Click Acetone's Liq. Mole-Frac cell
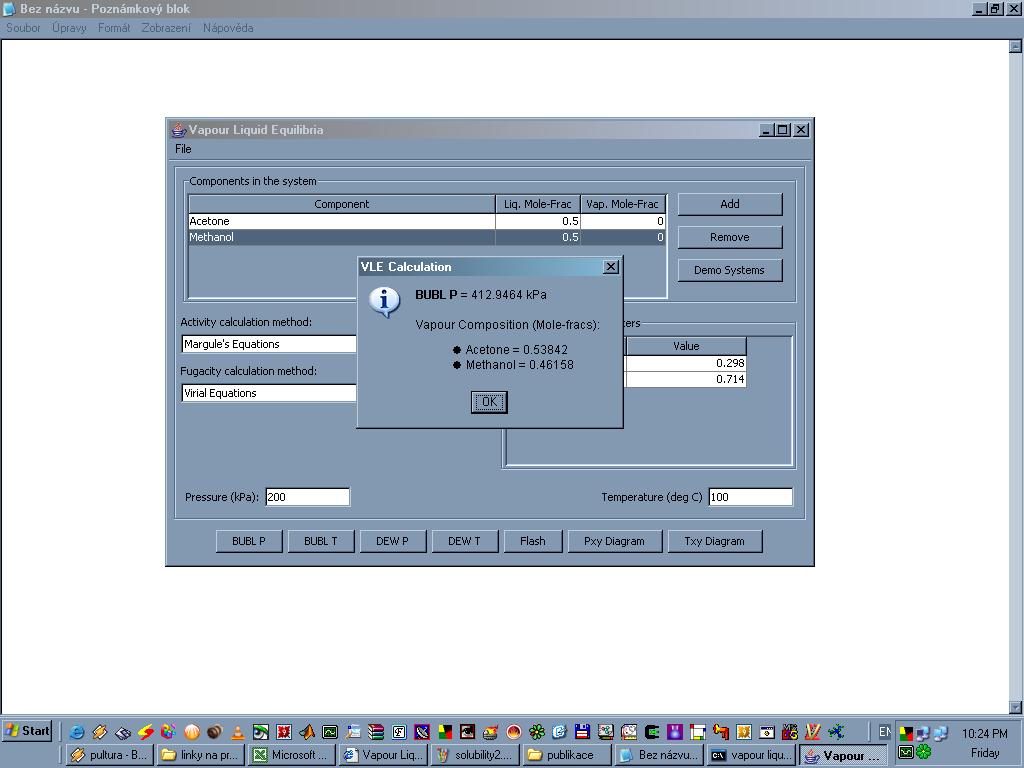Viewport: 1024px width, 768px height. tap(538, 221)
